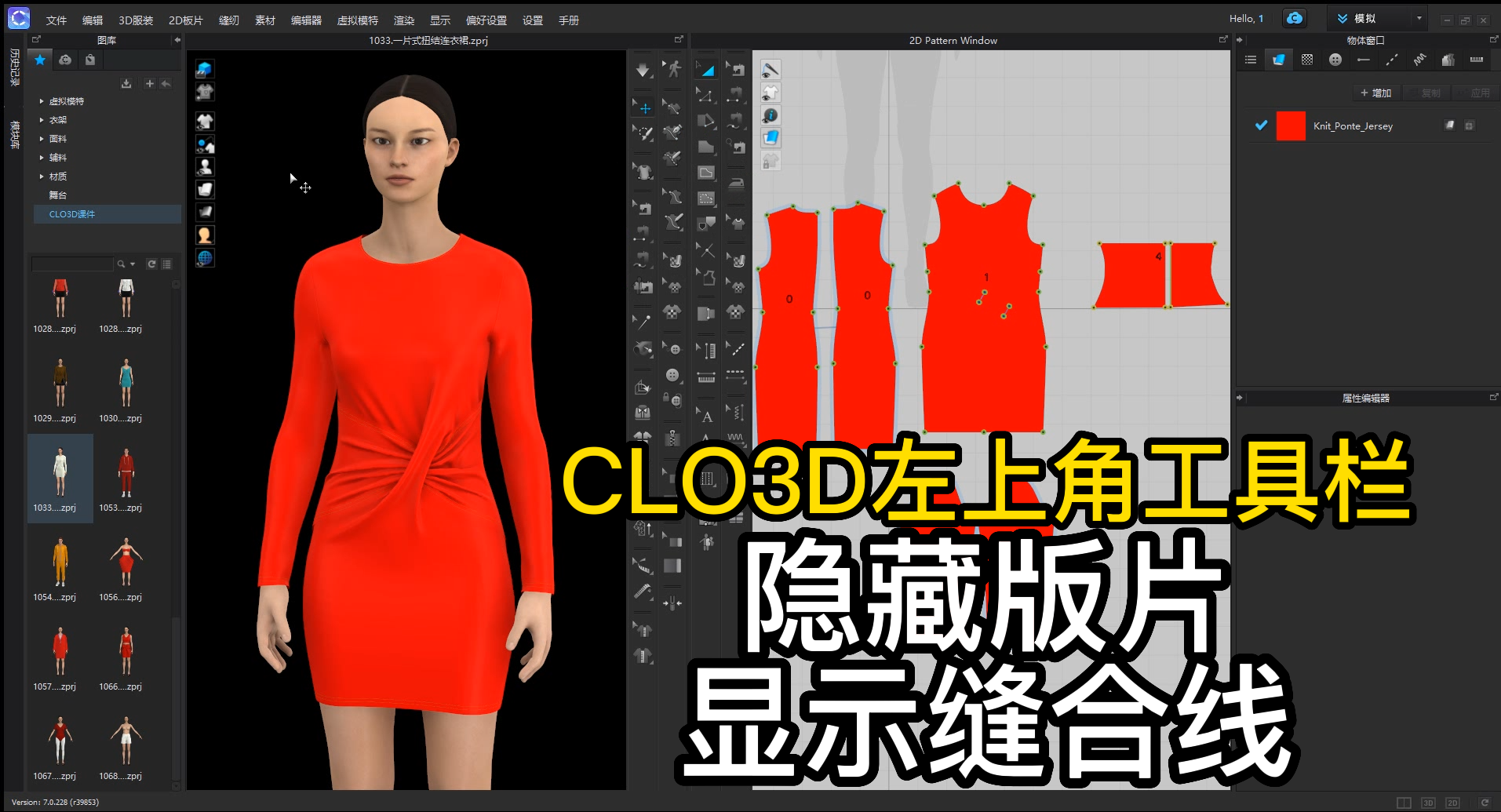Click the library add folder plus icon

click(x=149, y=83)
